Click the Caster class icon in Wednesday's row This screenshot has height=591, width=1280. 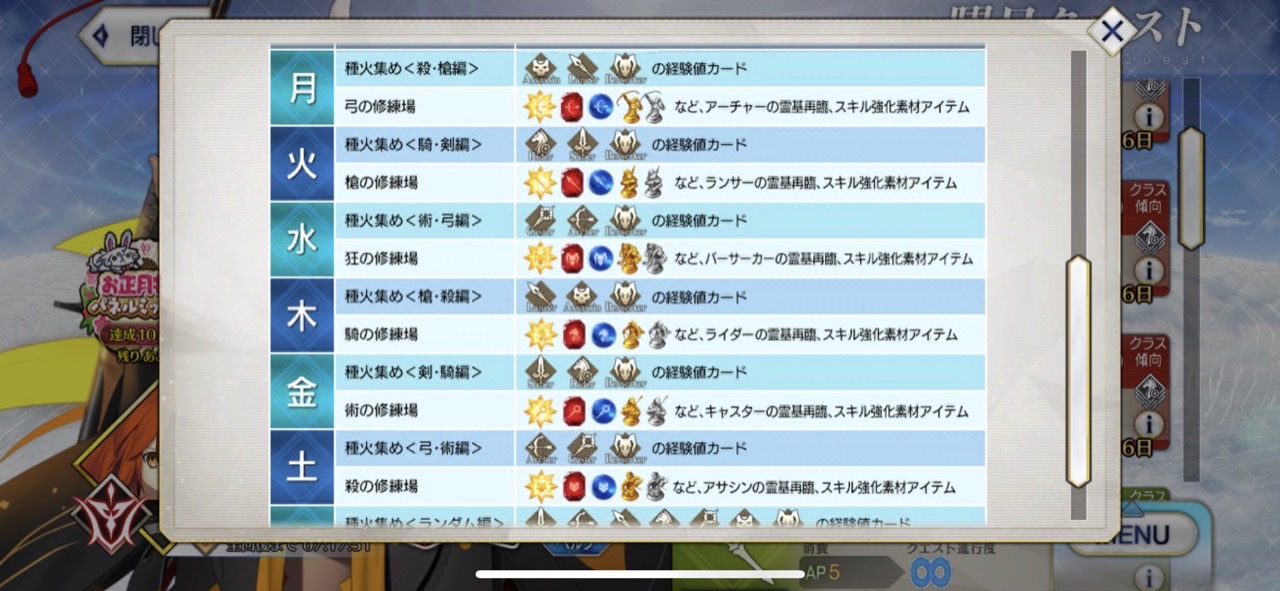541,221
